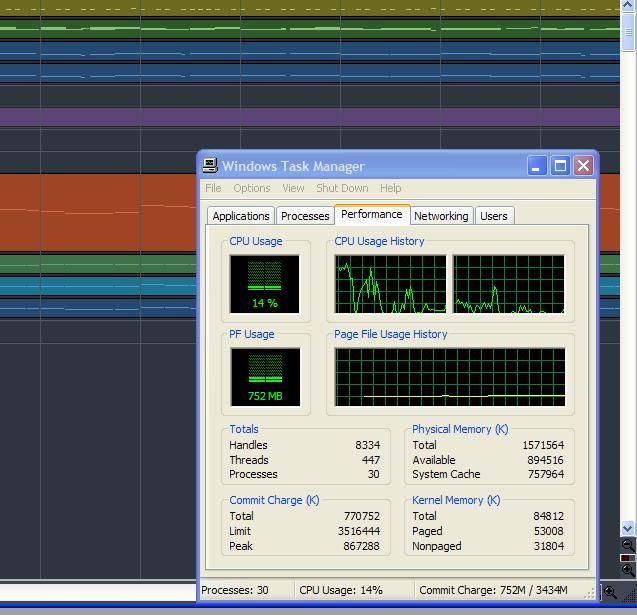This screenshot has height=615, width=637.
Task: Click vertical zoom out magnifier icon
Action: (x=628, y=545)
